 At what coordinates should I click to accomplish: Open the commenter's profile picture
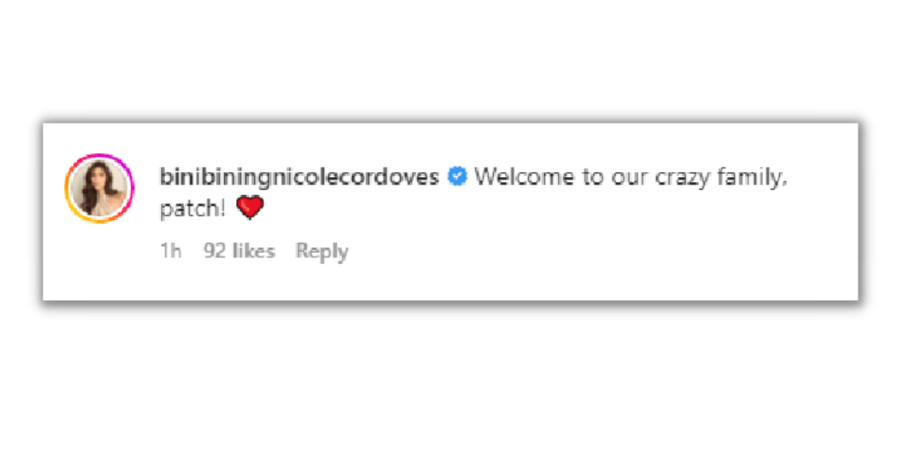click(100, 188)
